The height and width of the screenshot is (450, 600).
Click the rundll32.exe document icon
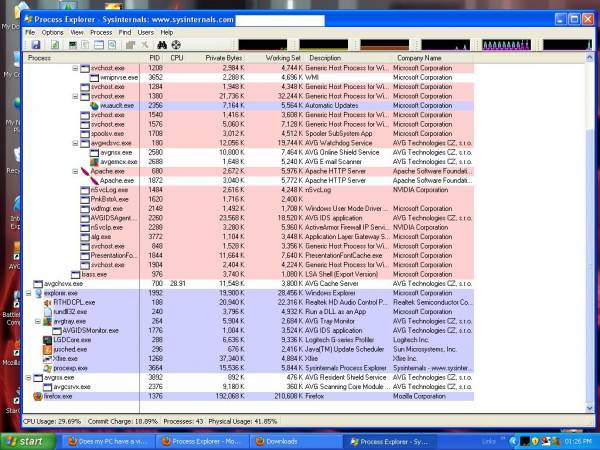tap(47, 312)
